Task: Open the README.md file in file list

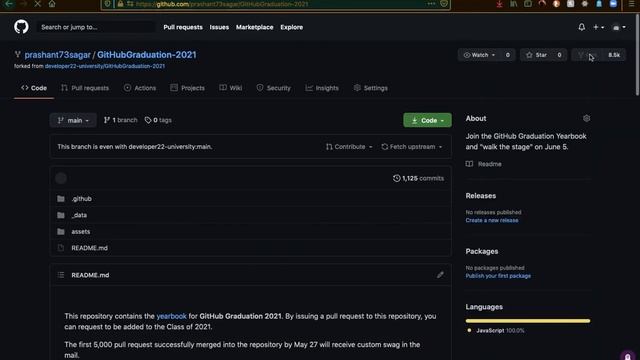Action: point(89,248)
